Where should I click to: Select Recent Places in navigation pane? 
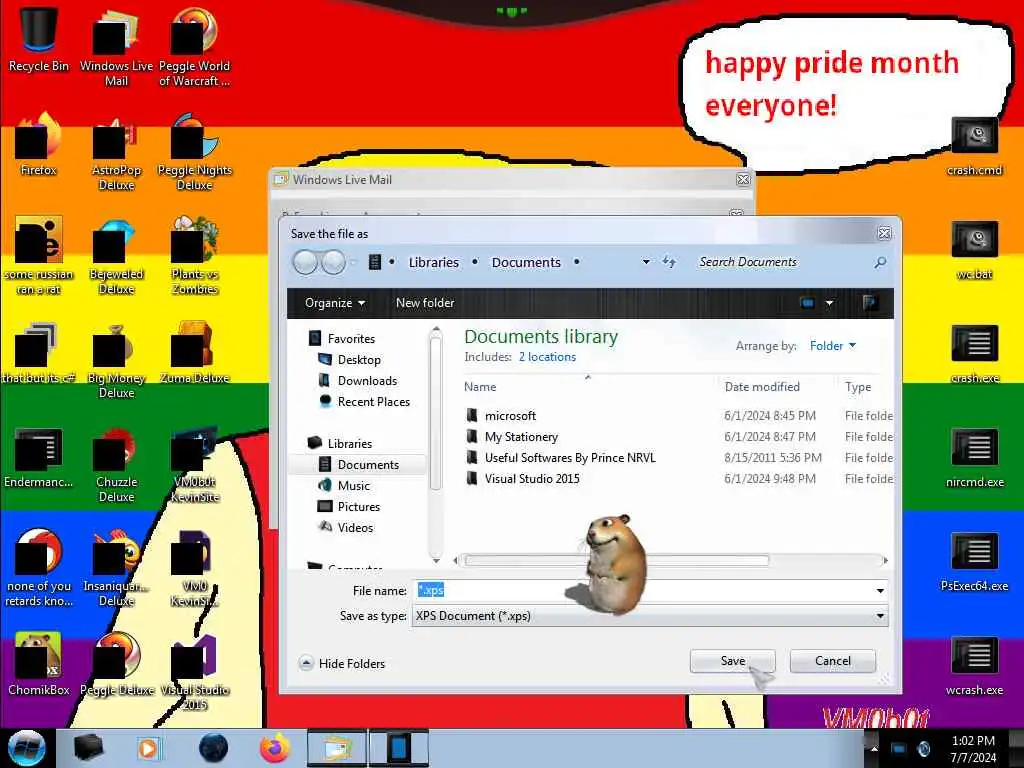tap(364, 402)
